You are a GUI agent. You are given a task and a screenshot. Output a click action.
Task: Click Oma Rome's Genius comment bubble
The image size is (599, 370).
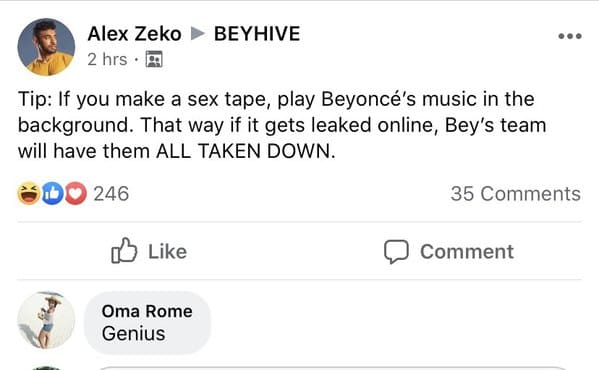(147, 323)
